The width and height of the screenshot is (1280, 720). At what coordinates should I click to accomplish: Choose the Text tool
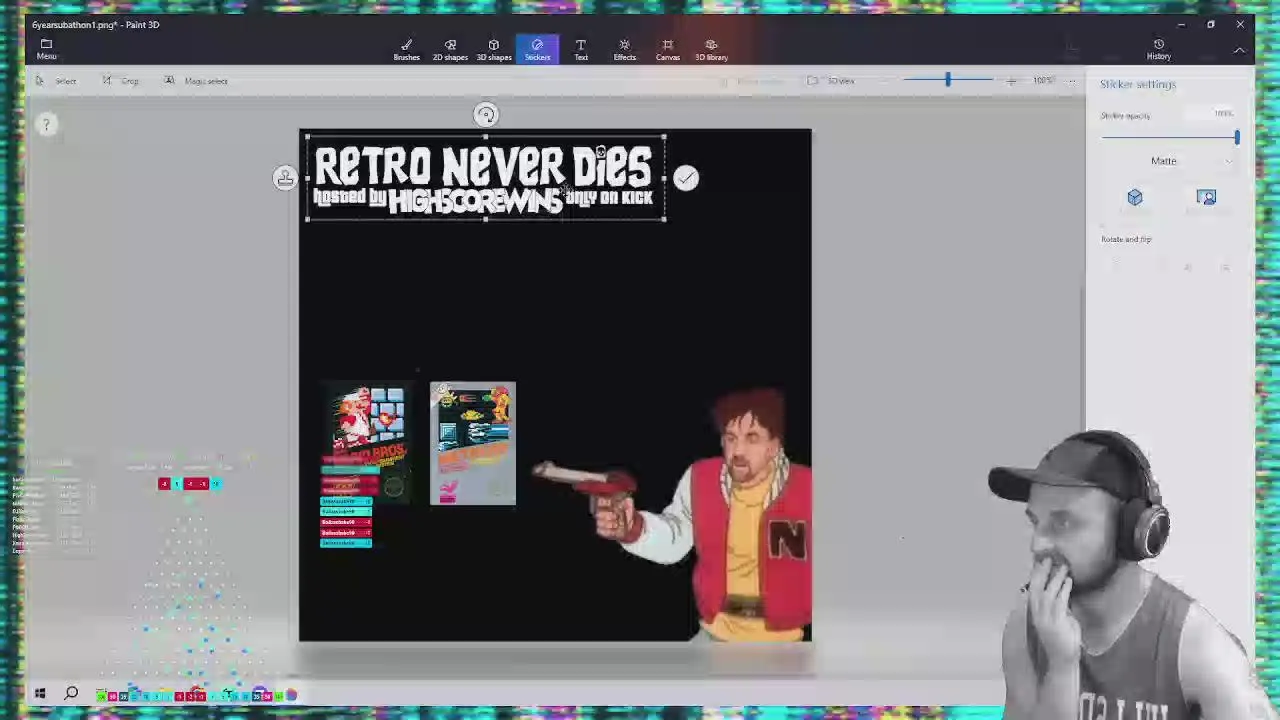click(x=581, y=49)
